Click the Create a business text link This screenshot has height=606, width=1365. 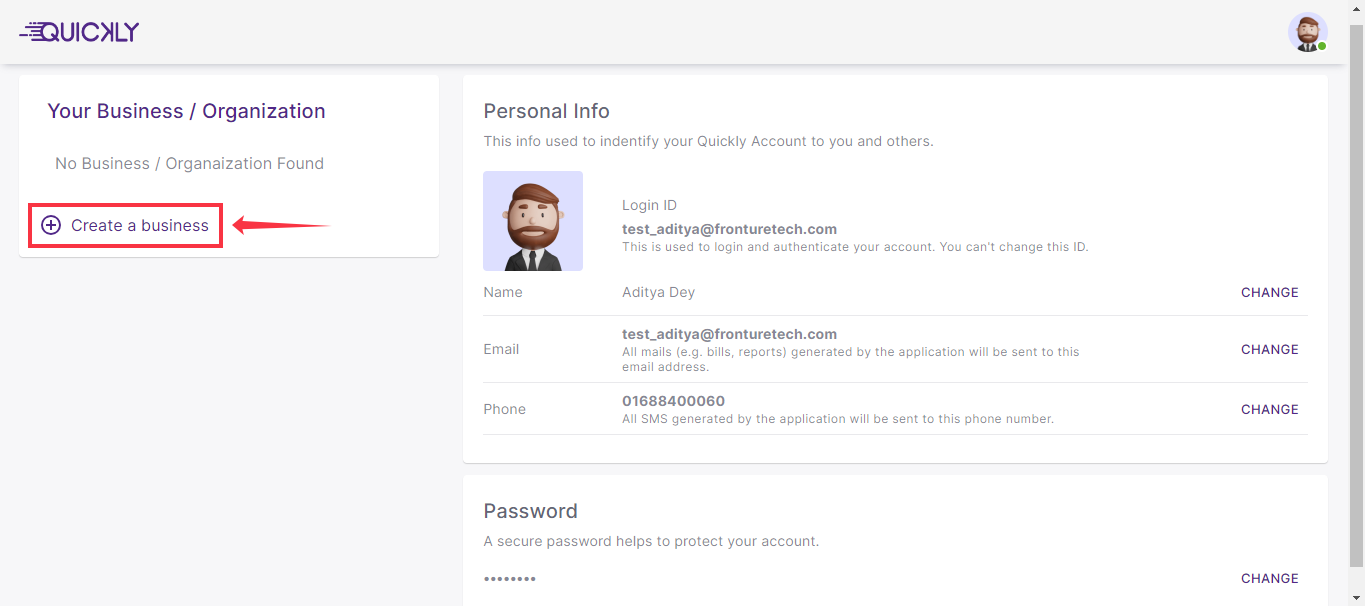point(140,226)
